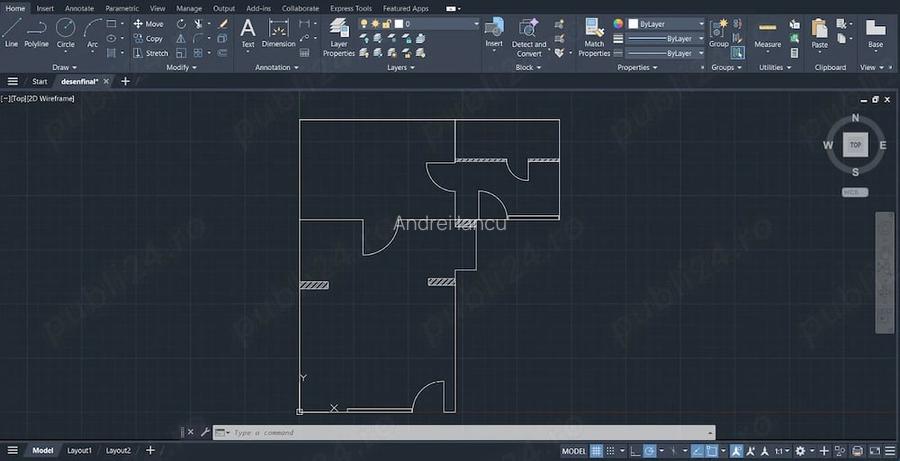
Task: Click the Erase tool icon
Action: pos(223,24)
